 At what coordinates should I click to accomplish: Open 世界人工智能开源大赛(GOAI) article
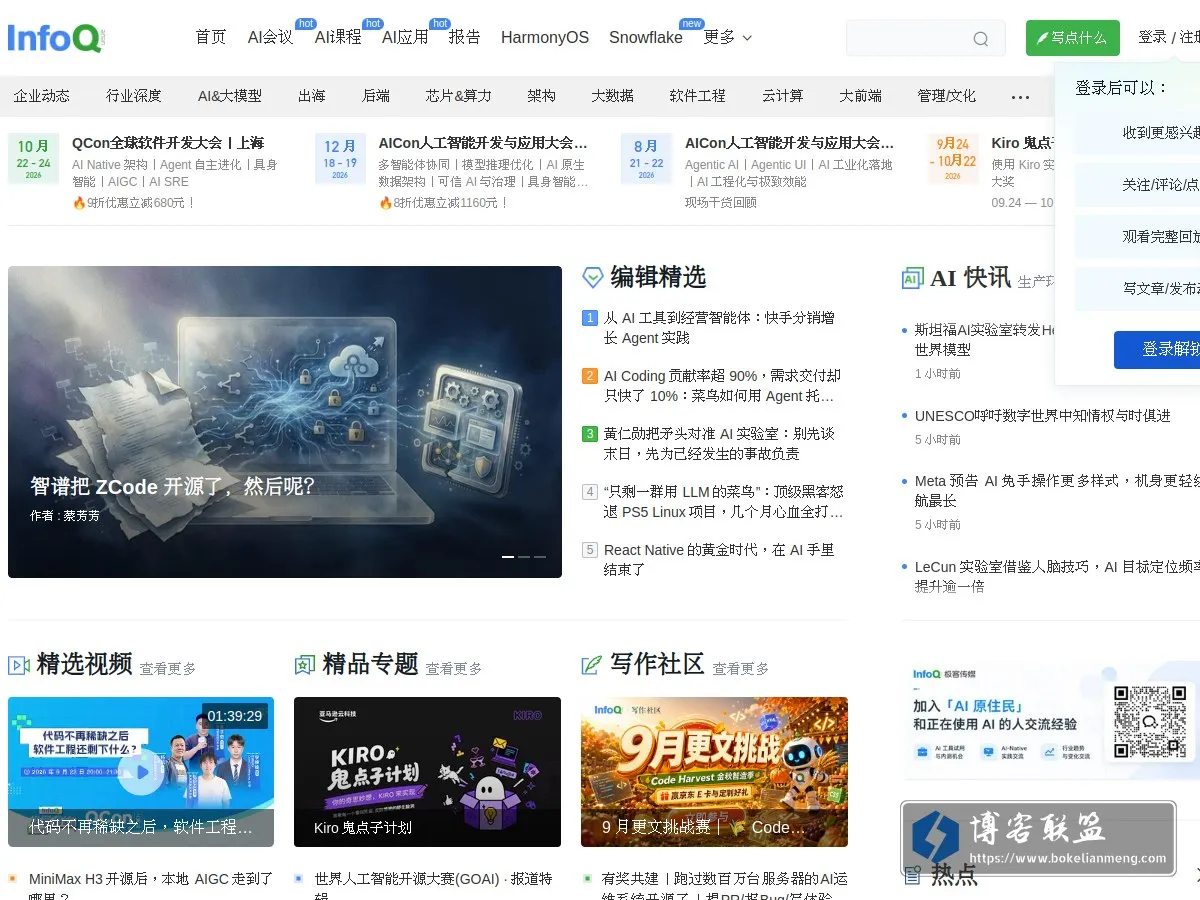tap(433, 887)
